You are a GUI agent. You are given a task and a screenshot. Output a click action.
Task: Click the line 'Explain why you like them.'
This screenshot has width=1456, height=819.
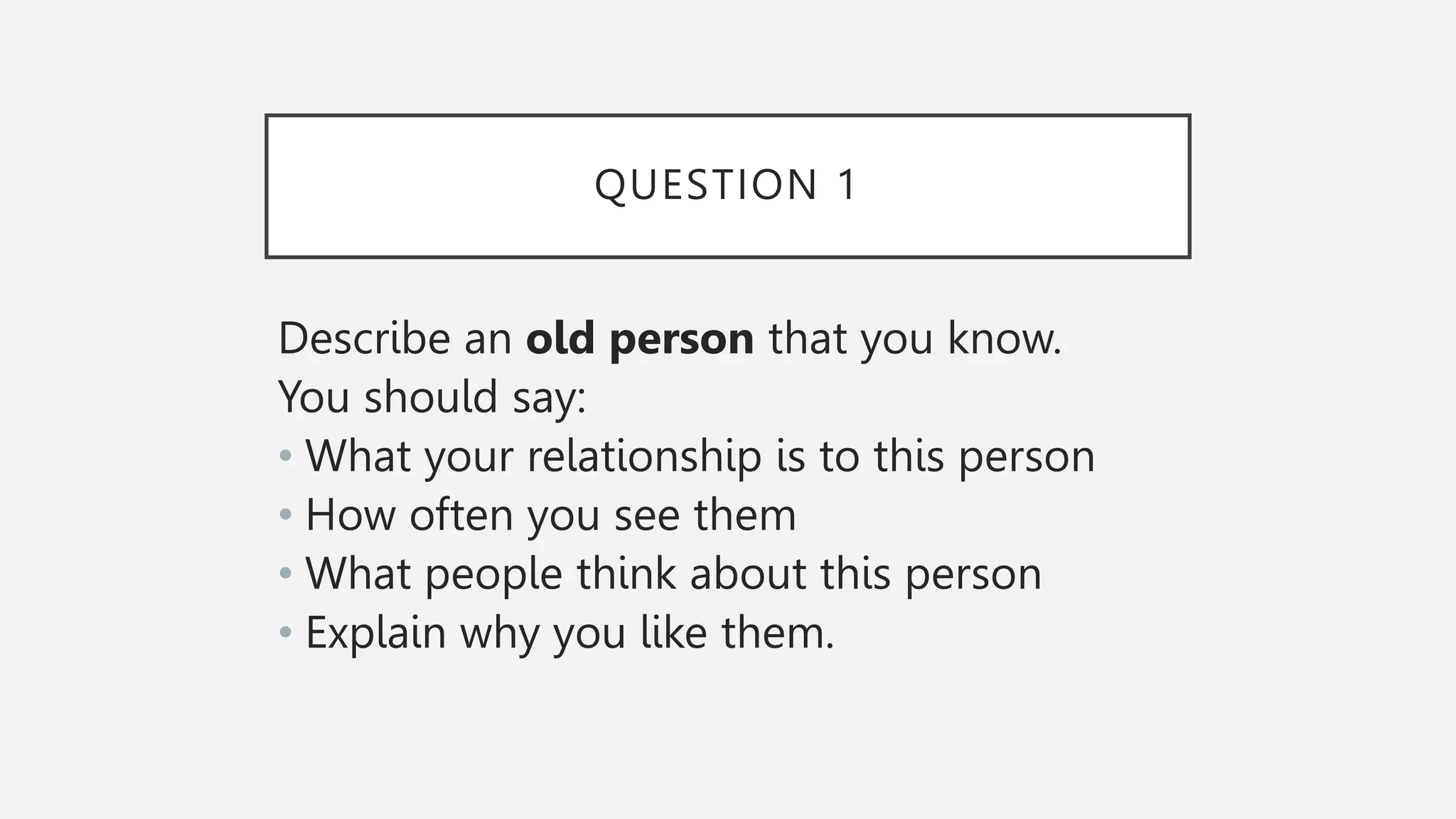pyautogui.click(x=570, y=633)
